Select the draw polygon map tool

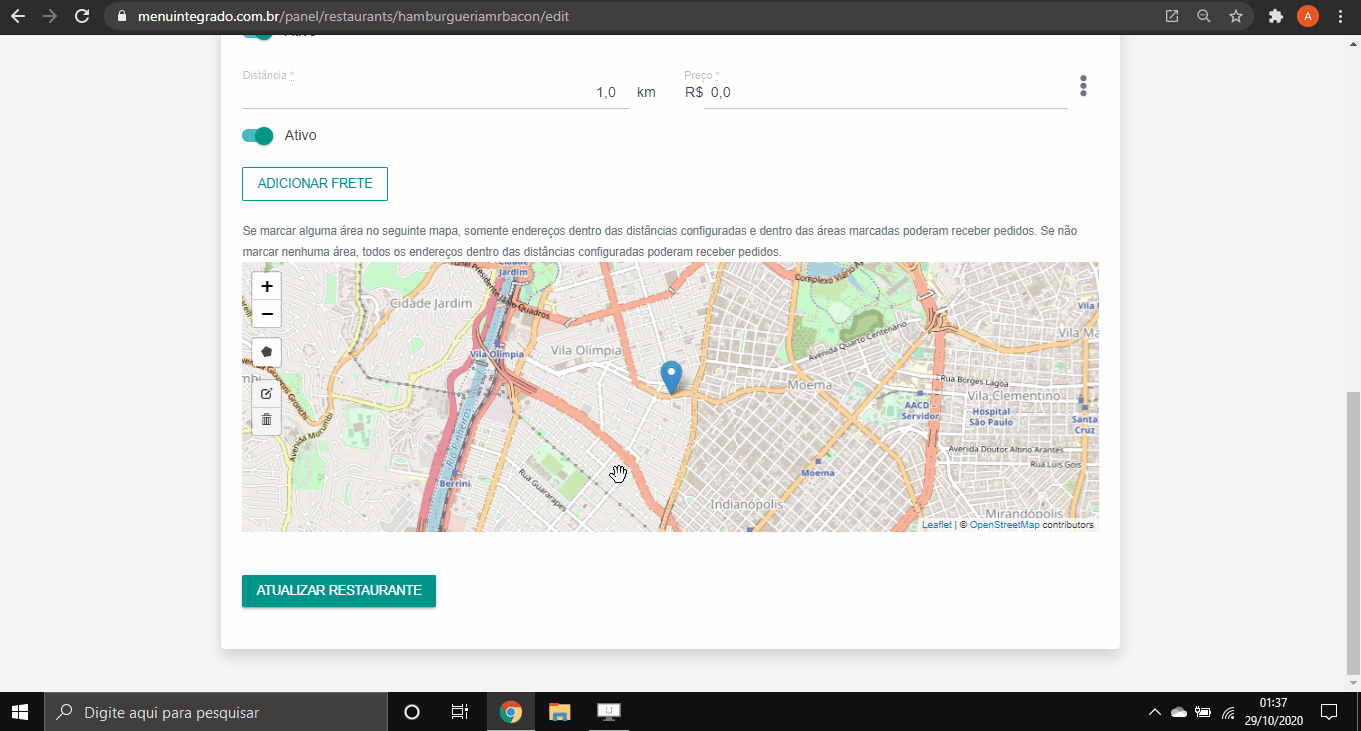click(x=267, y=352)
